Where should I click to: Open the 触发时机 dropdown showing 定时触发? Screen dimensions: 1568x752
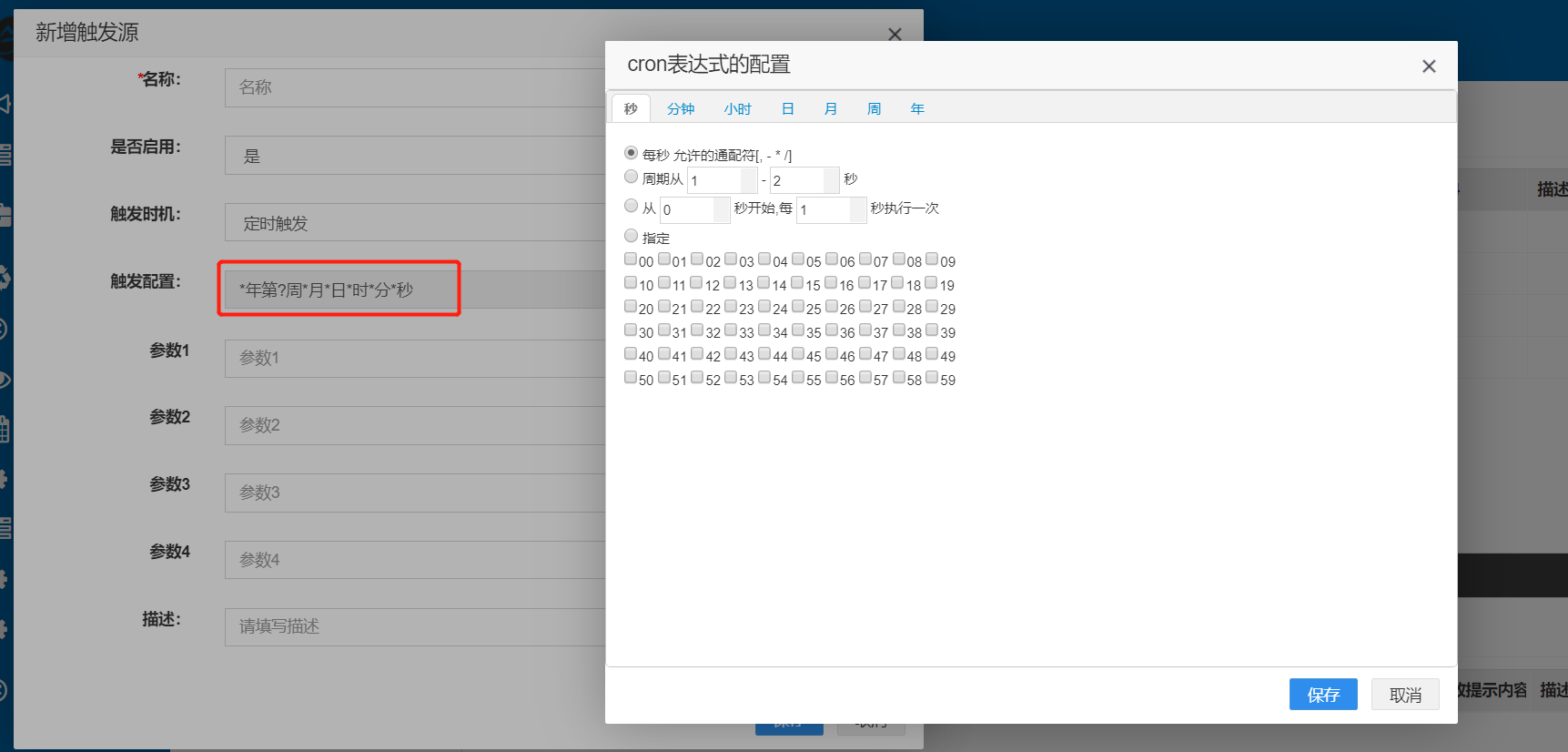tap(415, 223)
